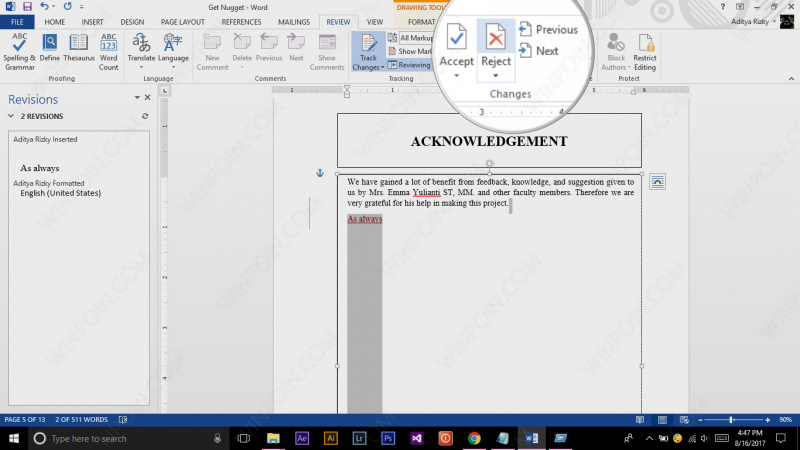Viewport: 800px width, 450px height.
Task: Open Windows Start menu
Action: point(14,438)
